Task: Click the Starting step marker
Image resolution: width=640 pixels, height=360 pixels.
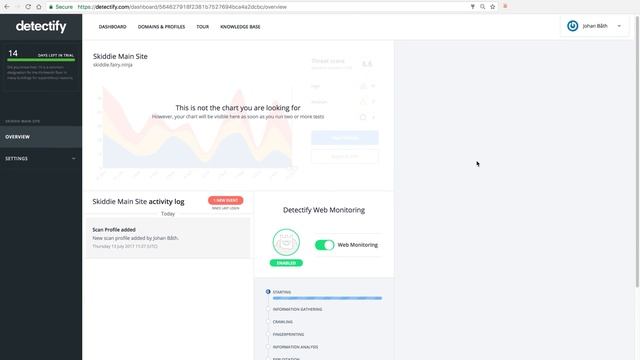Action: click(x=268, y=292)
